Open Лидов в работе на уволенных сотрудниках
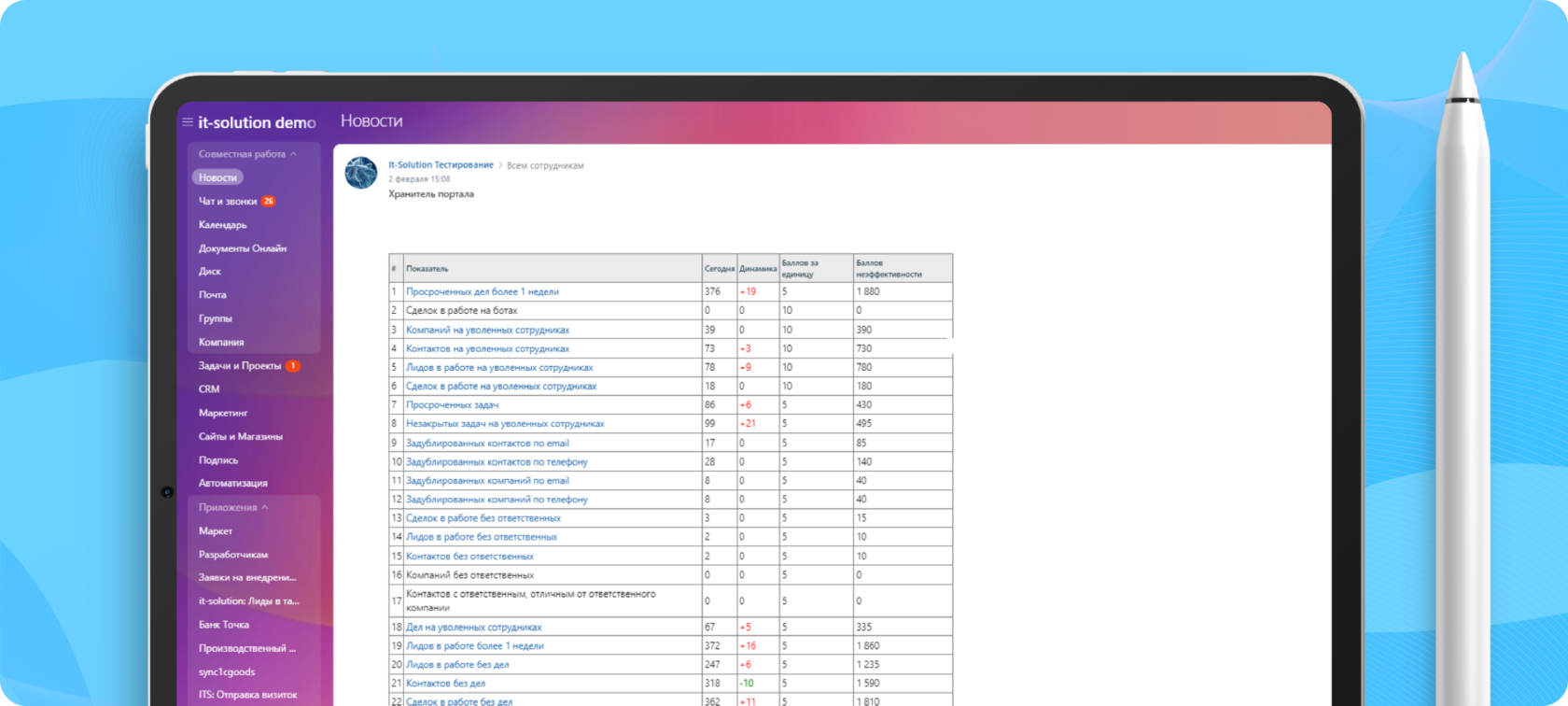The image size is (1568, 706). point(499,368)
